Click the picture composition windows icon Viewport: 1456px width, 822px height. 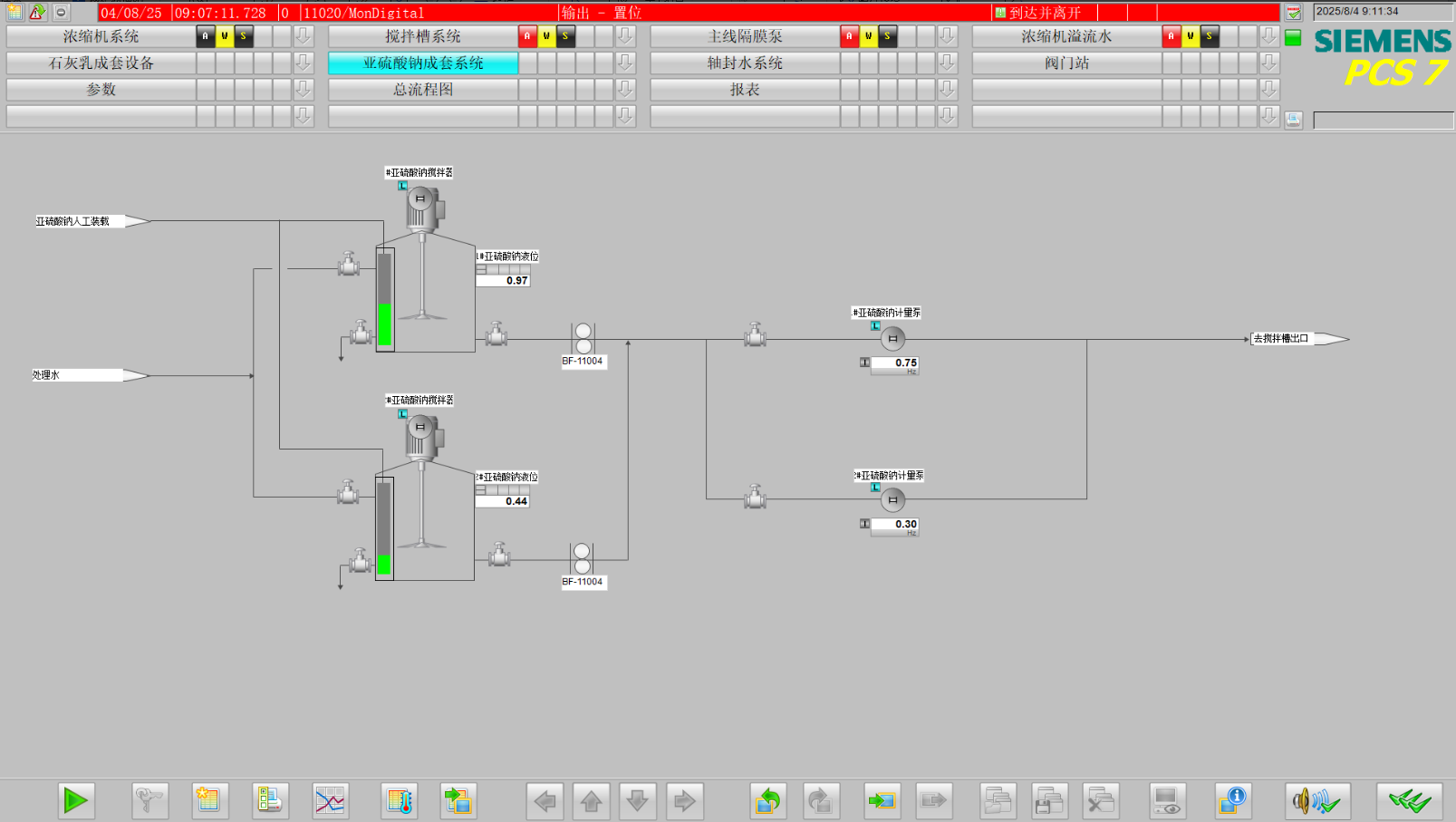pyautogui.click(x=998, y=800)
